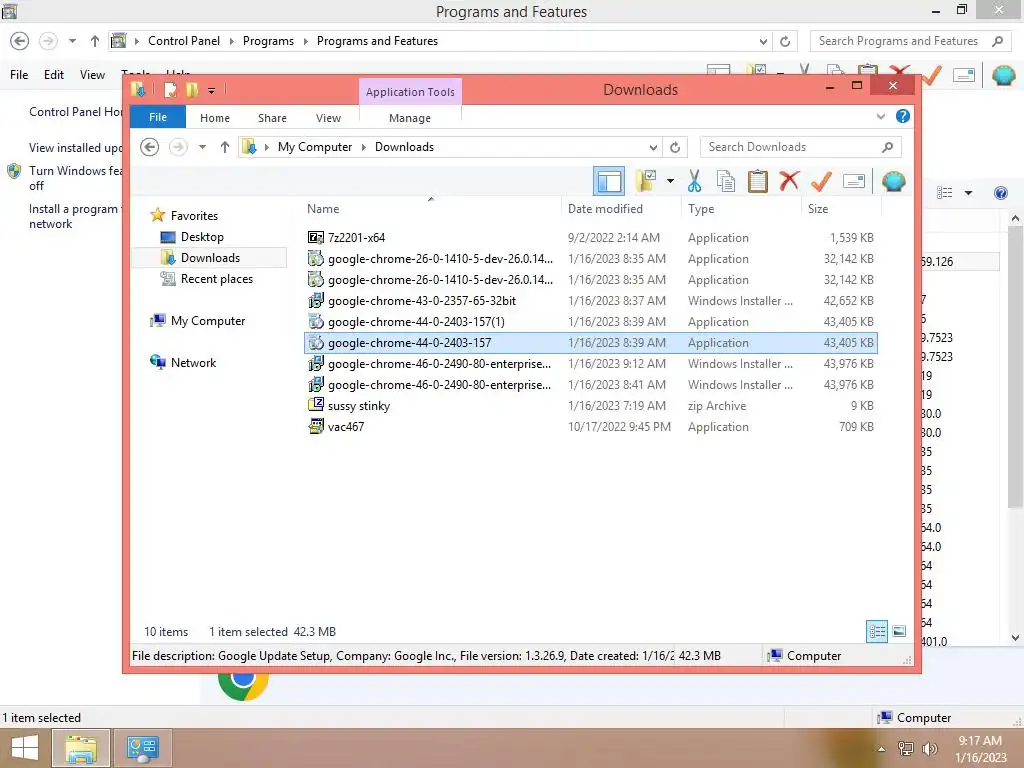This screenshot has width=1024, height=768.
Task: Select Desktop under Favorites
Action: point(202,236)
